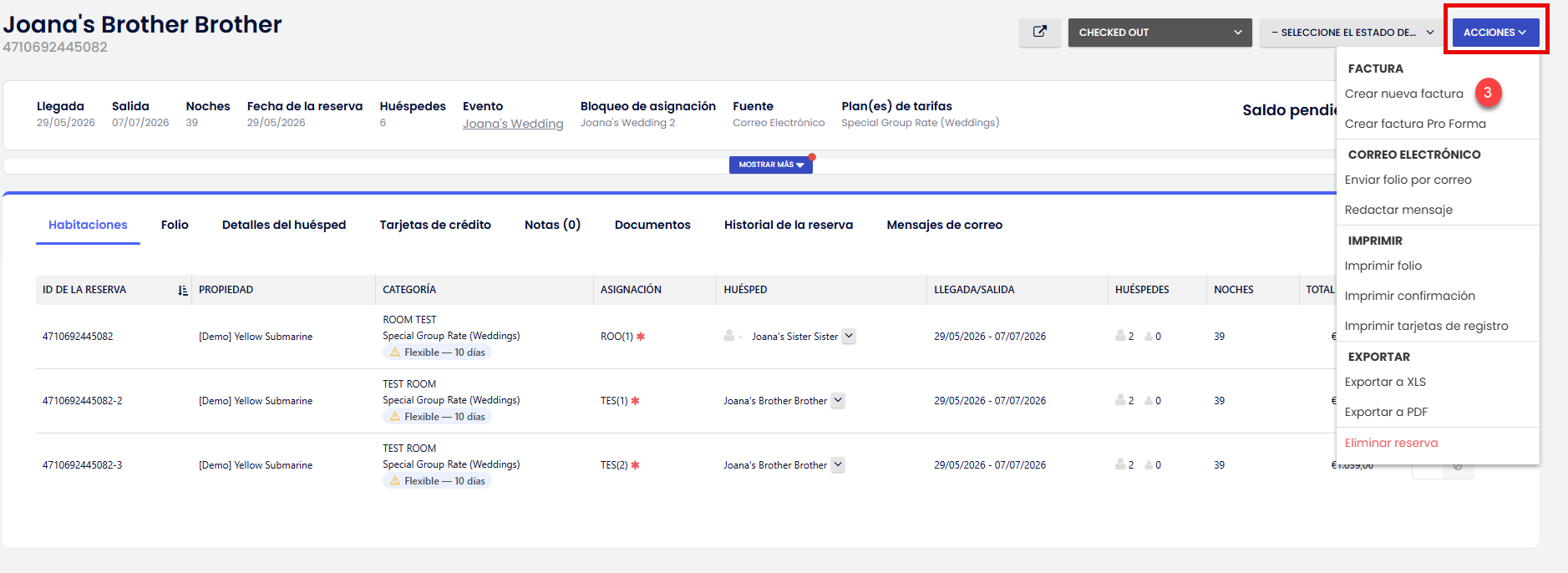This screenshot has width=1568, height=573.
Task: Click Flexible — 10 días badge in first row
Action: (x=437, y=352)
